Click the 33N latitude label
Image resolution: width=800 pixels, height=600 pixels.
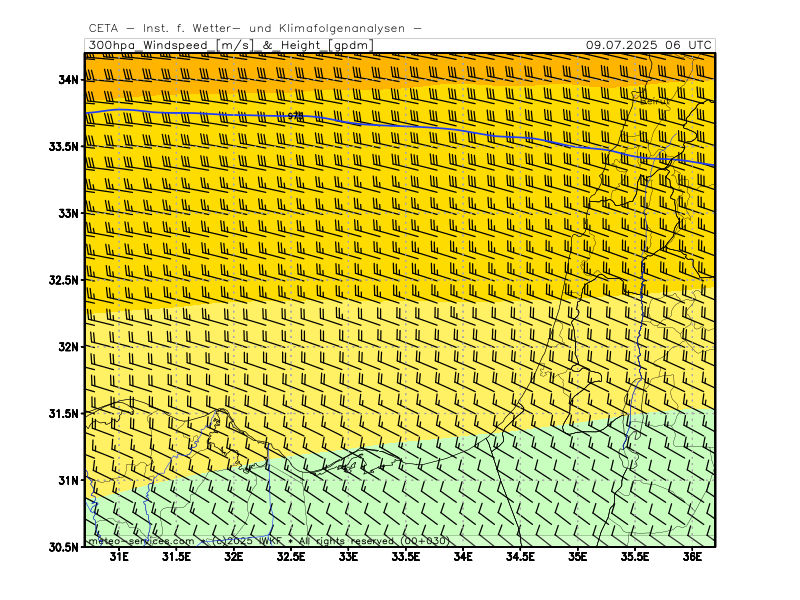click(68, 213)
